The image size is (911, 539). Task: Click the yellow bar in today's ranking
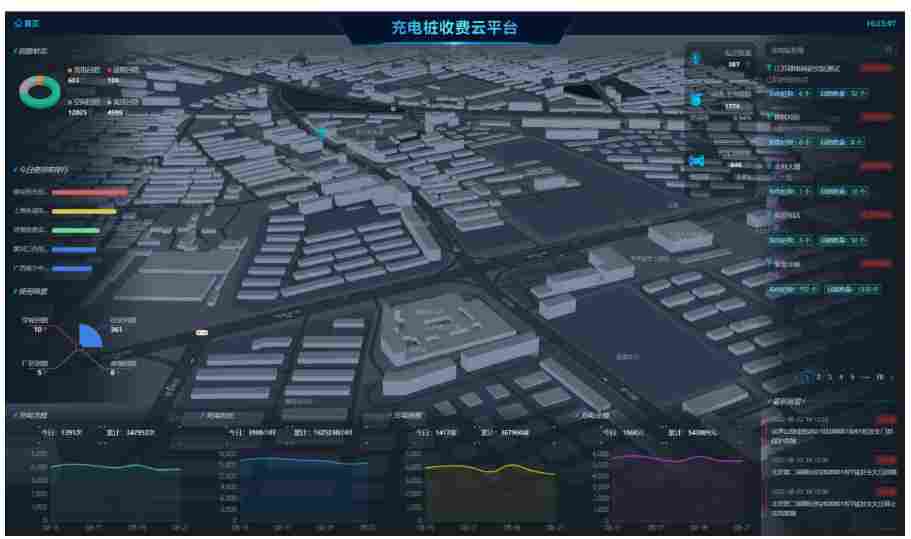click(x=84, y=211)
